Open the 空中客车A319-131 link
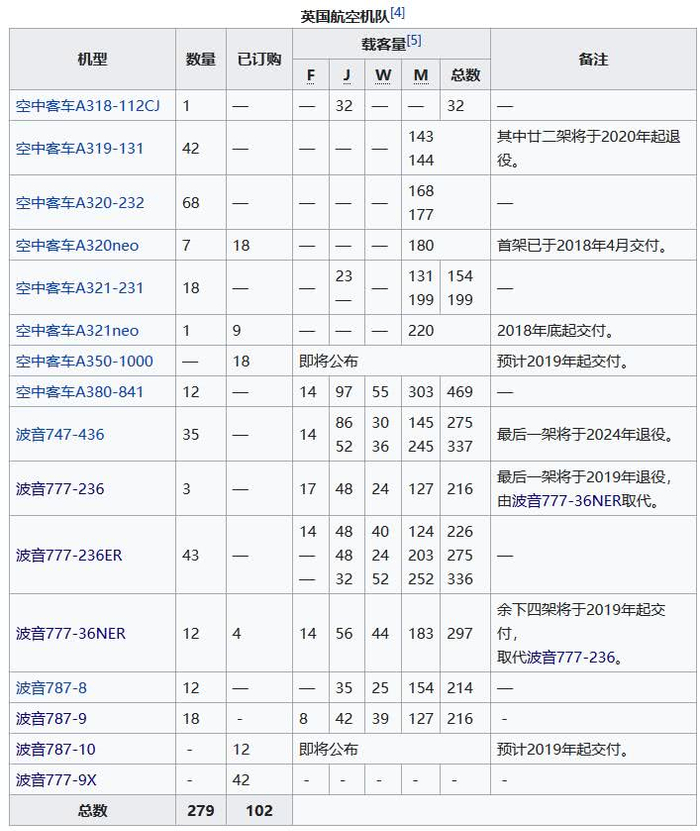Screen dimensions: 700x831 click(79, 148)
